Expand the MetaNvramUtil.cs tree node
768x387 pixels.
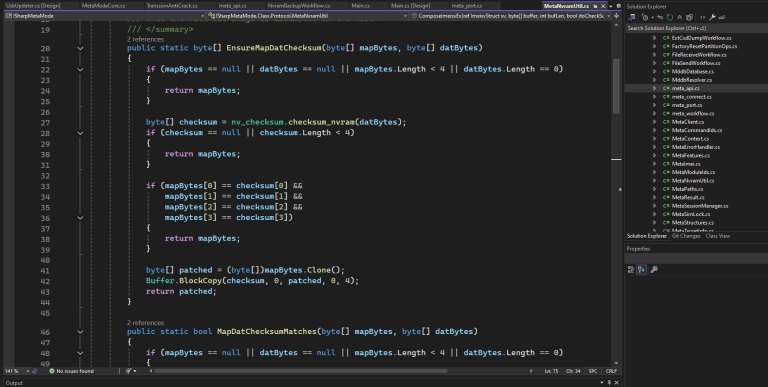click(x=654, y=180)
